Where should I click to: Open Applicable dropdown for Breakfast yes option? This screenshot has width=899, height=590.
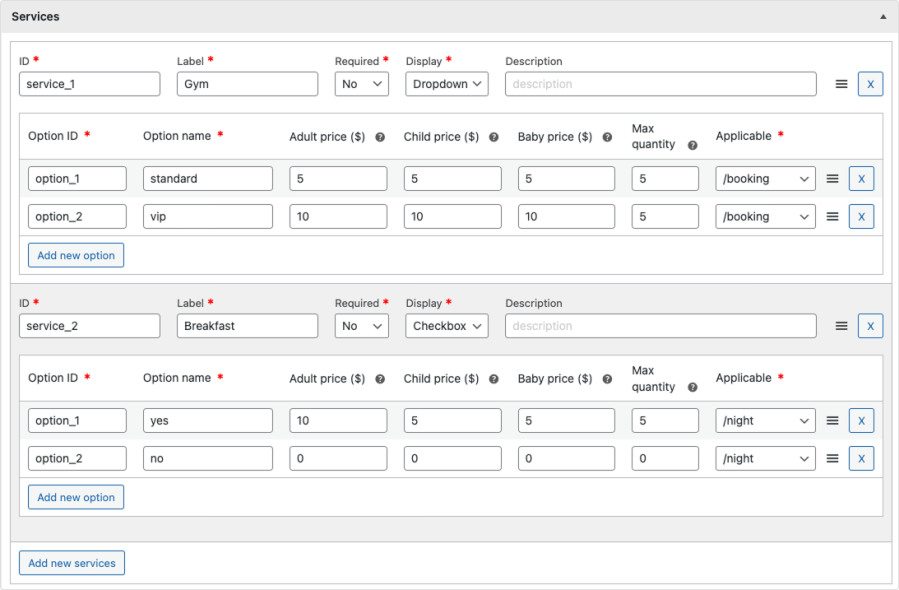[x=765, y=421]
